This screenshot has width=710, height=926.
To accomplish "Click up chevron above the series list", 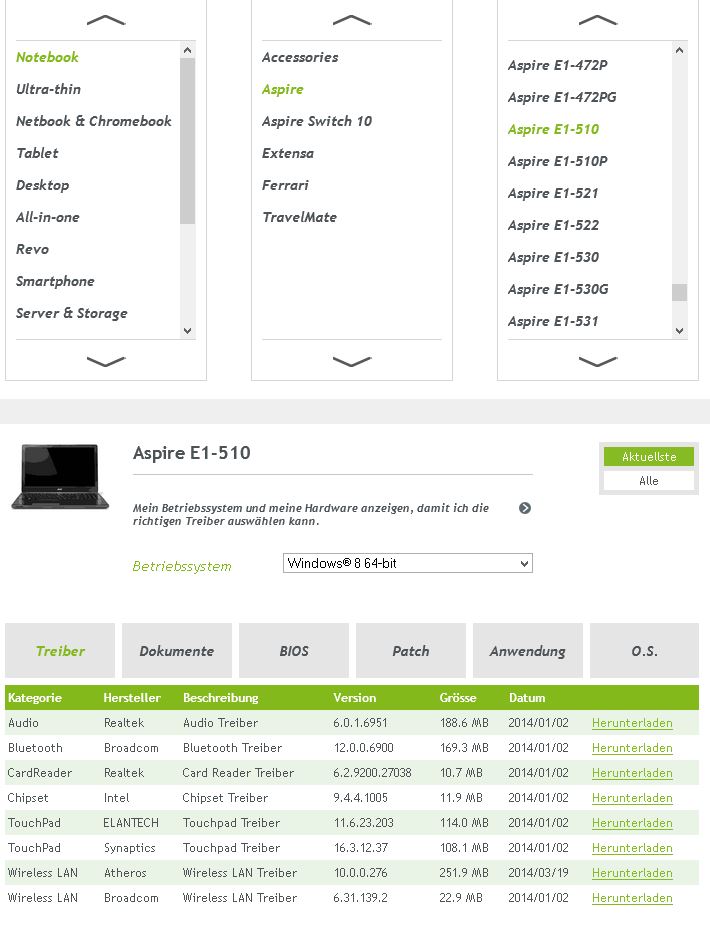I will coord(352,20).
